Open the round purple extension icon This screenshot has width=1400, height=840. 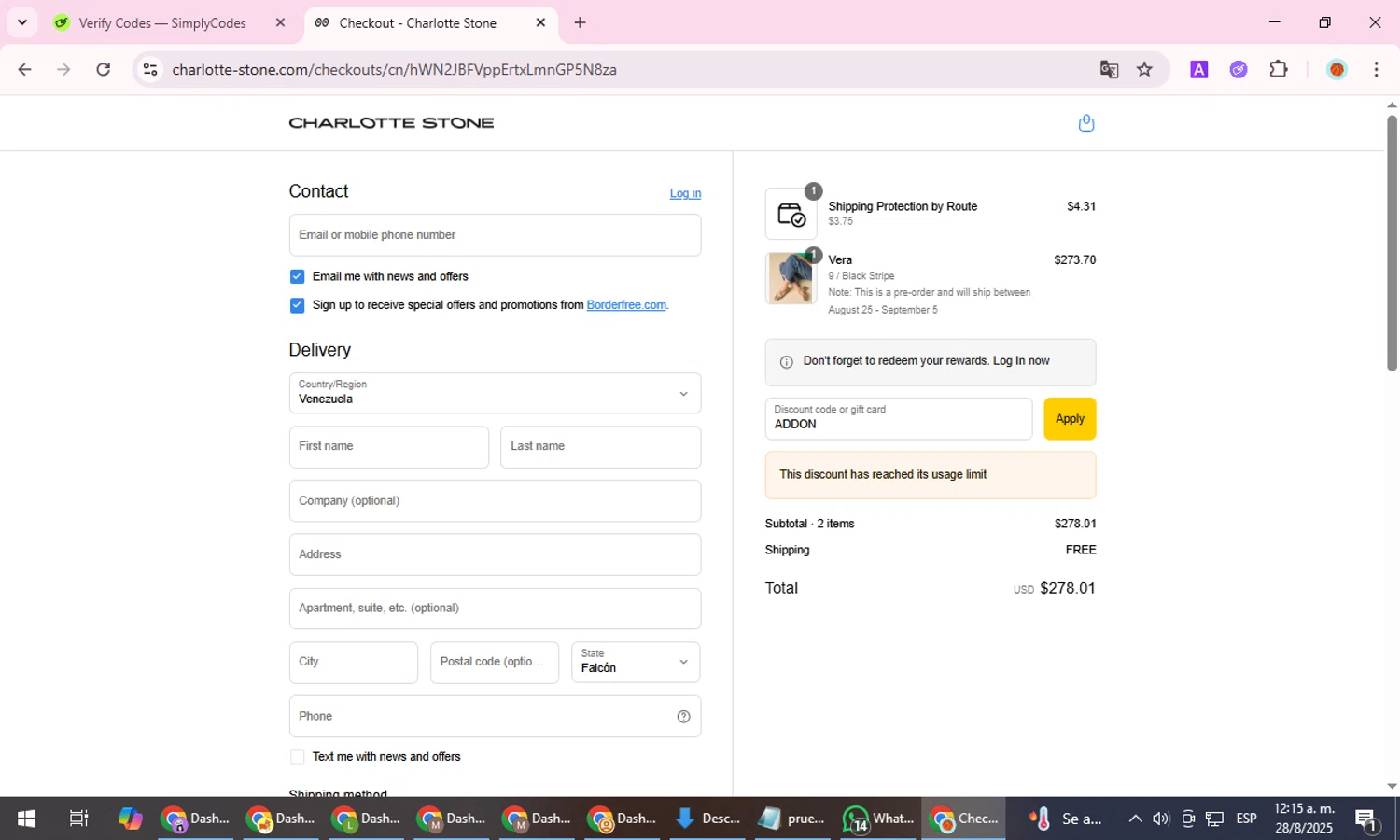[1239, 69]
